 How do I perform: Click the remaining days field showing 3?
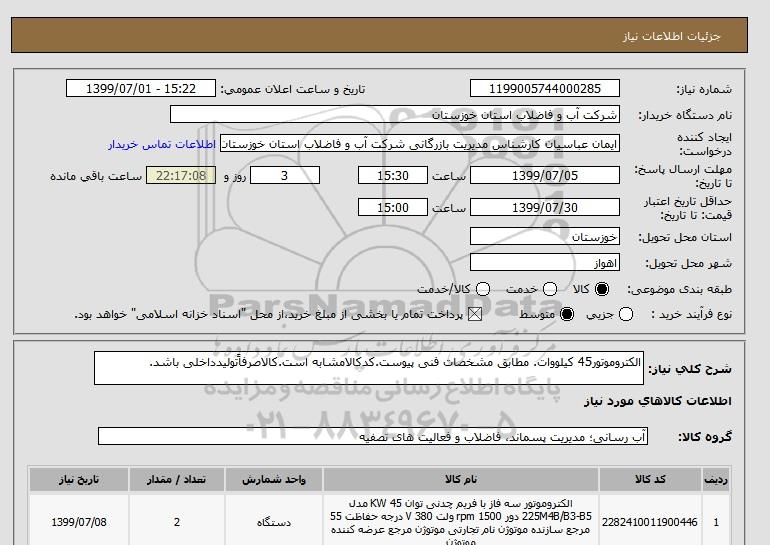click(x=285, y=175)
